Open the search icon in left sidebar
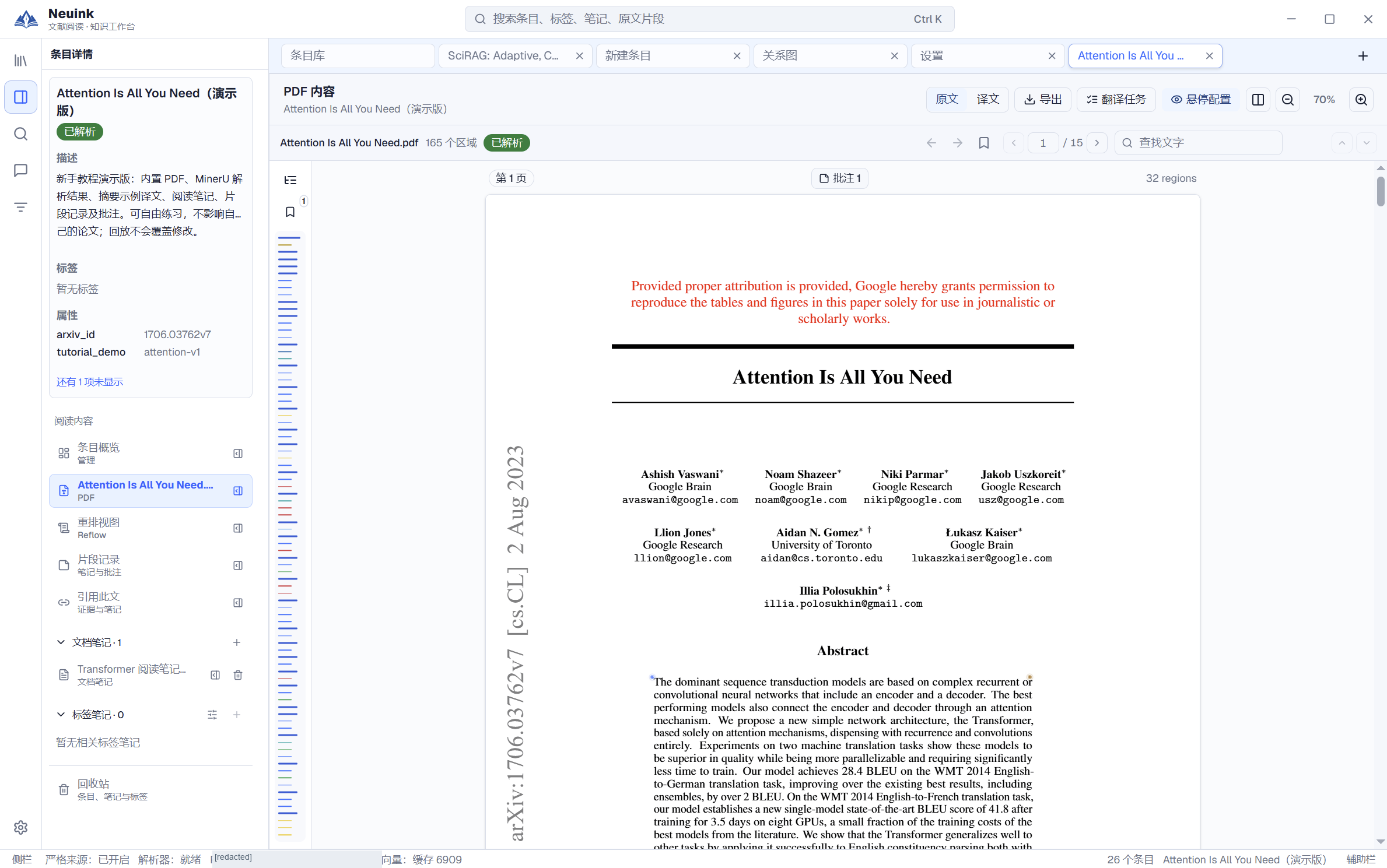The height and width of the screenshot is (868, 1387). tap(20, 134)
